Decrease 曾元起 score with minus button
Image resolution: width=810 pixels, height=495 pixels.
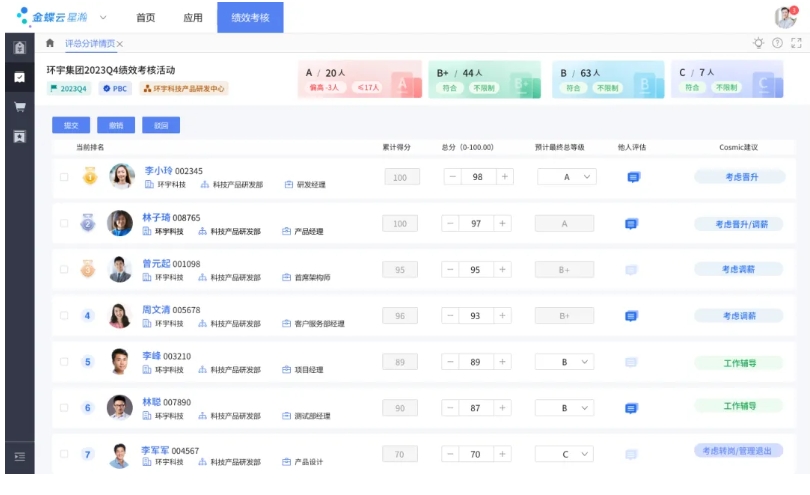(x=450, y=269)
